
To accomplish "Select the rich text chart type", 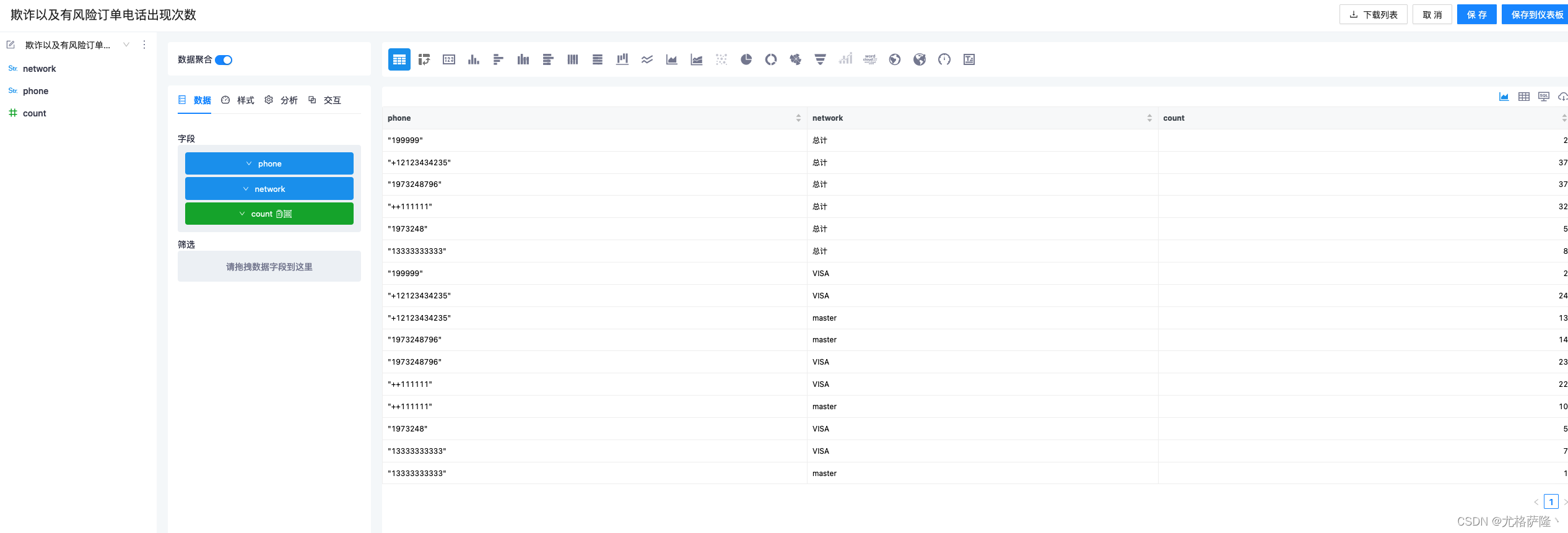I will [x=969, y=59].
